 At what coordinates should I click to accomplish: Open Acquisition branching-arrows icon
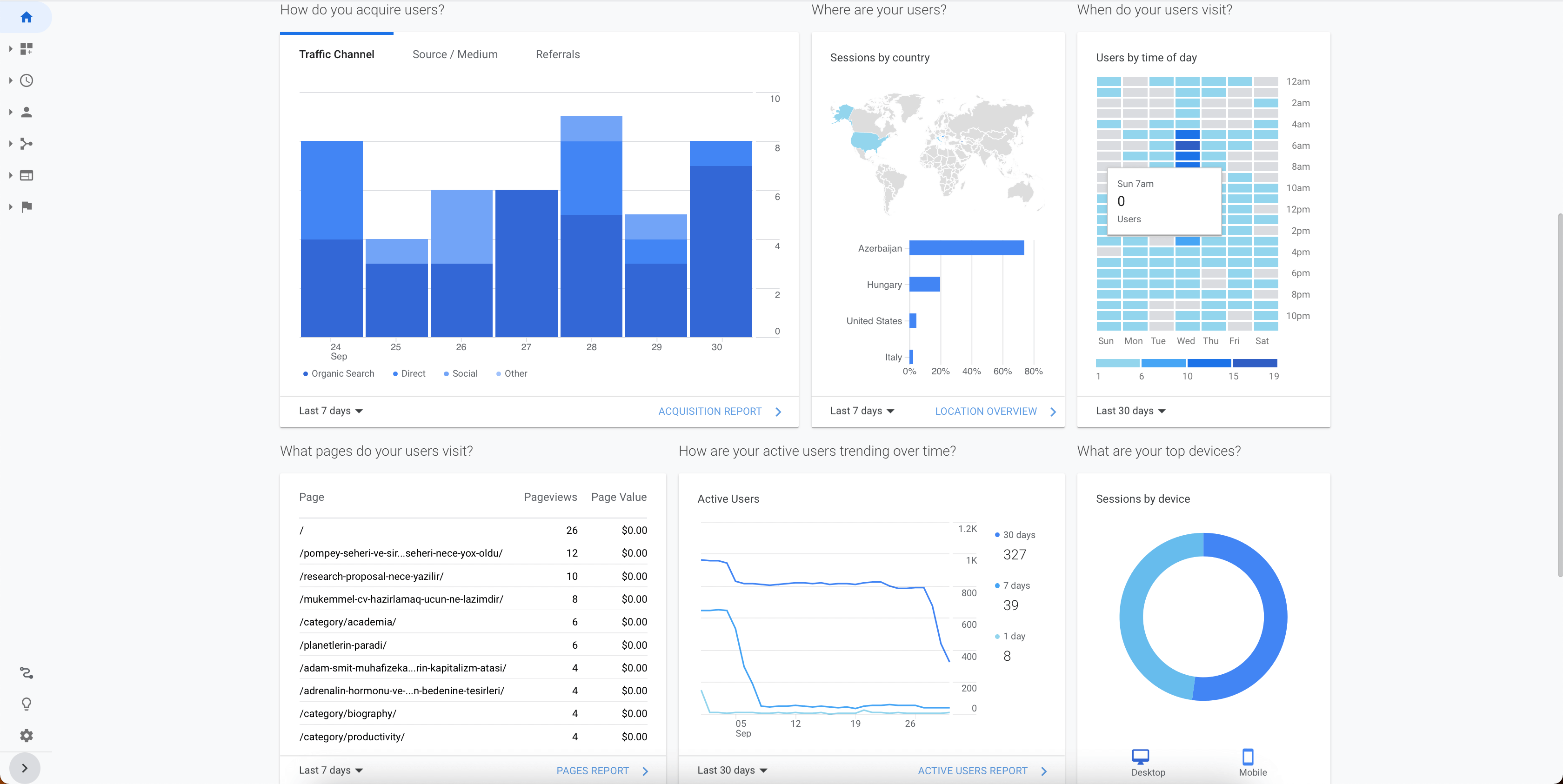click(26, 144)
